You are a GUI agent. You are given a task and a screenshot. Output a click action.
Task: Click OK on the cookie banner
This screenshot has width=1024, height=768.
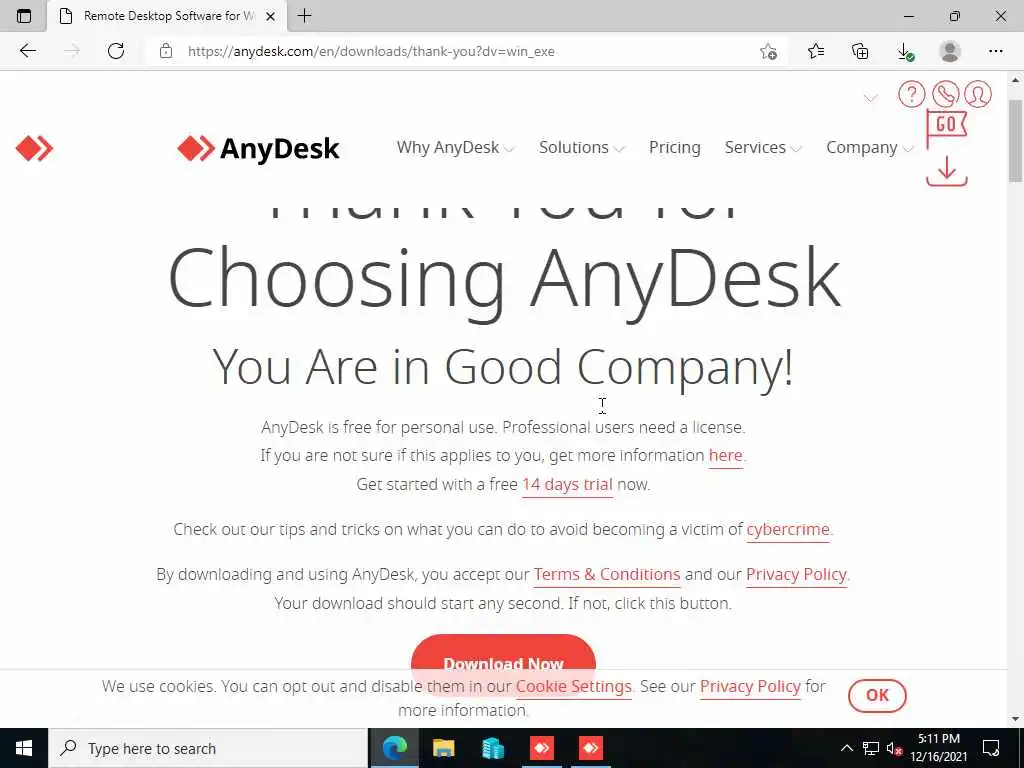tap(877, 696)
